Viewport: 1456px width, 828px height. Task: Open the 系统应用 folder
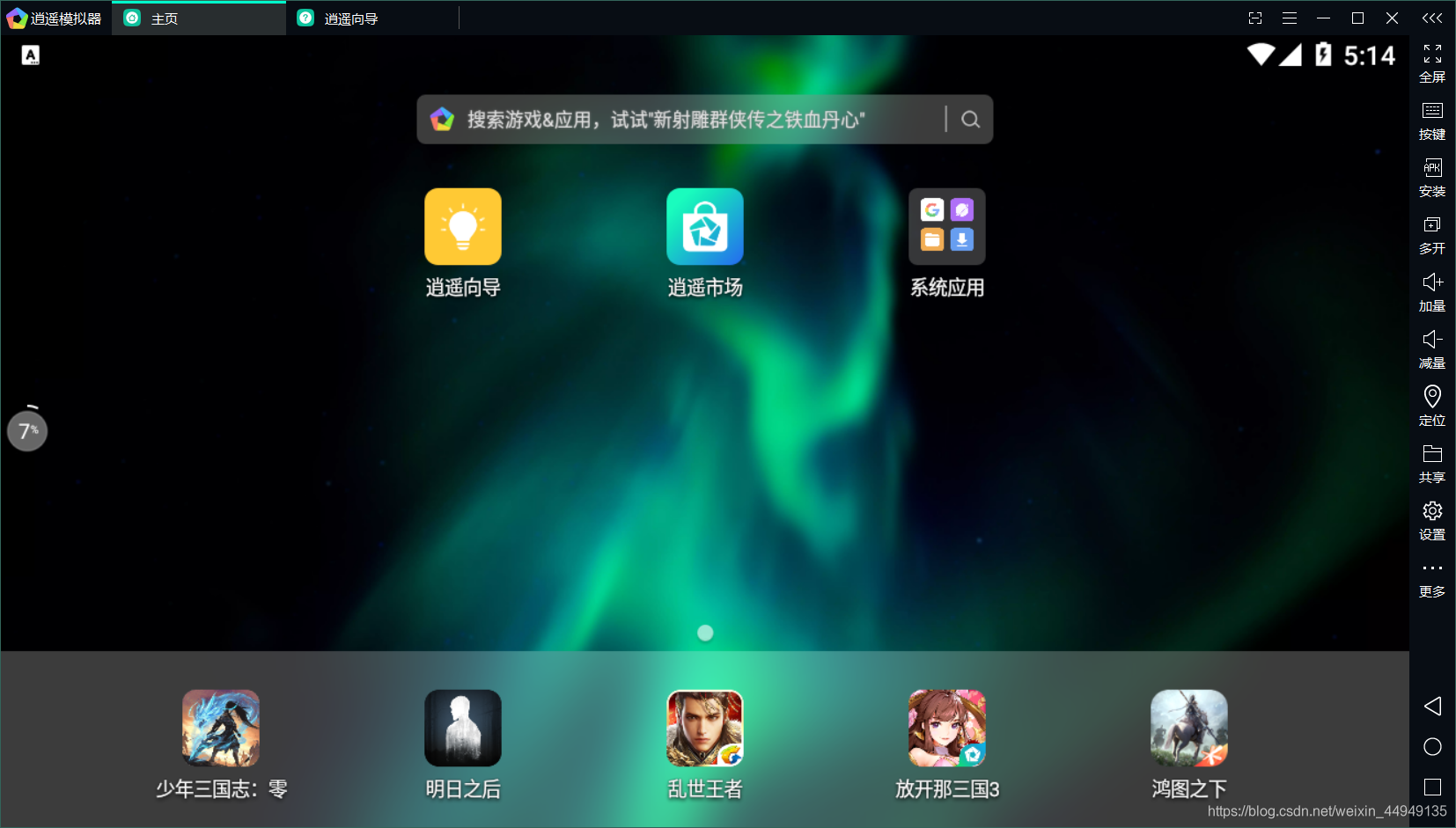[x=947, y=227]
